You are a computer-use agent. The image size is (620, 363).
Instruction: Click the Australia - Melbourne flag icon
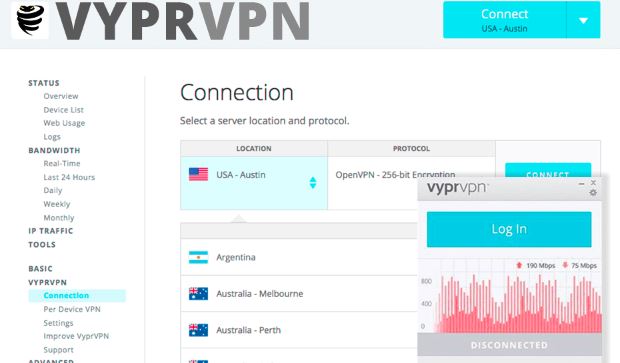click(x=198, y=294)
